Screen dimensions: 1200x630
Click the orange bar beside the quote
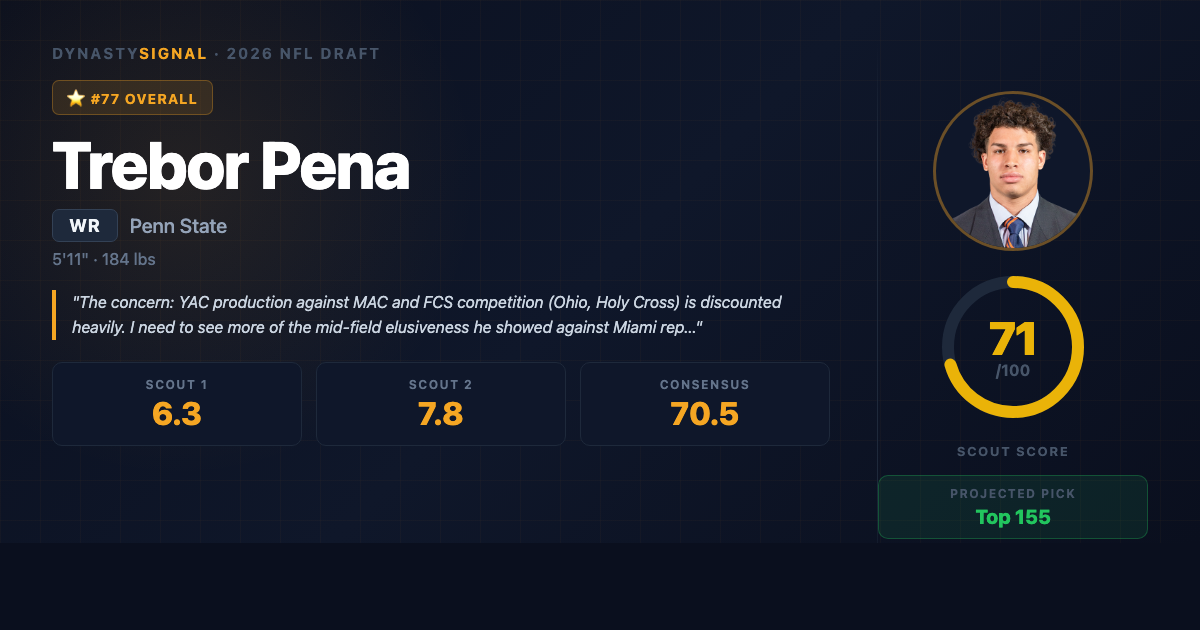click(x=54, y=315)
